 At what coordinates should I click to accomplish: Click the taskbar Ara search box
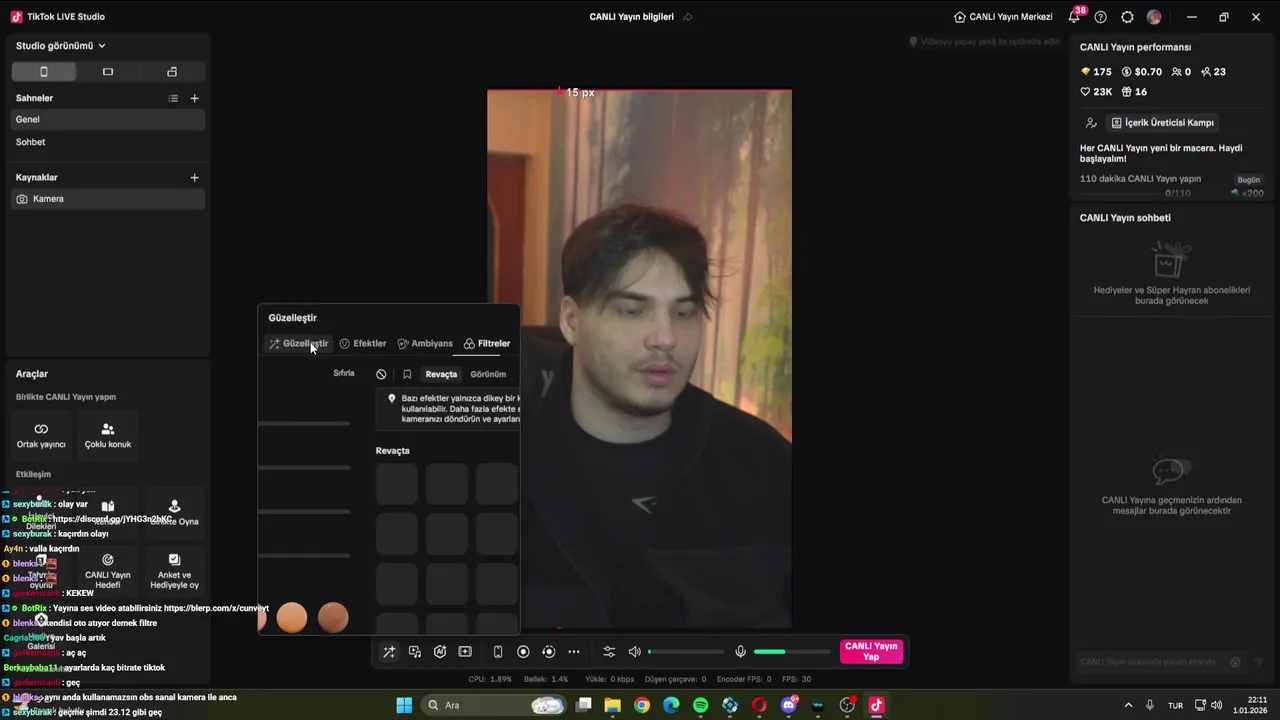493,705
